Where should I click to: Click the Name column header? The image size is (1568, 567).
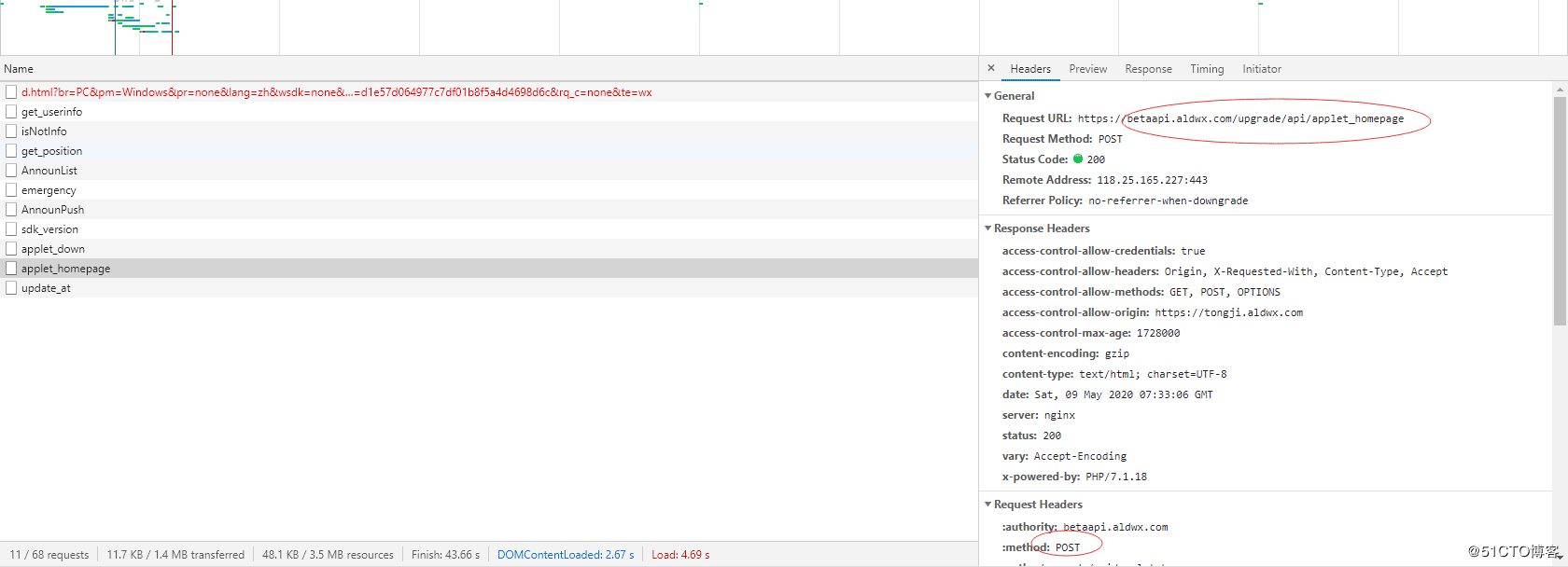(x=19, y=69)
